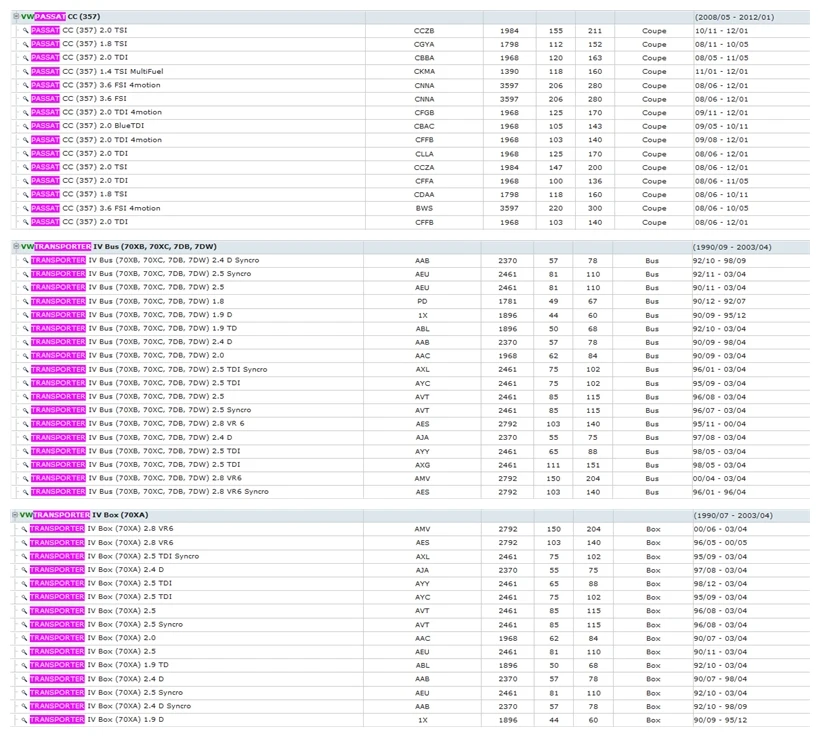Click magnifier icon for Passat CC 2.0 TSI CCZB

[25, 30]
